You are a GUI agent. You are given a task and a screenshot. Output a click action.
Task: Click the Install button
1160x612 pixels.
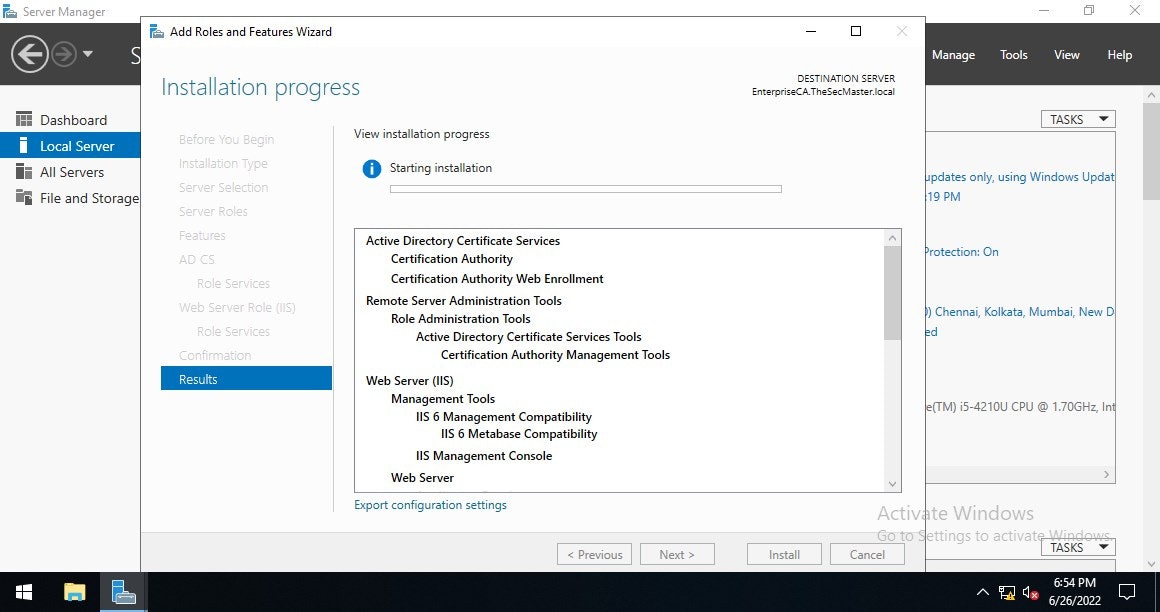(x=784, y=554)
